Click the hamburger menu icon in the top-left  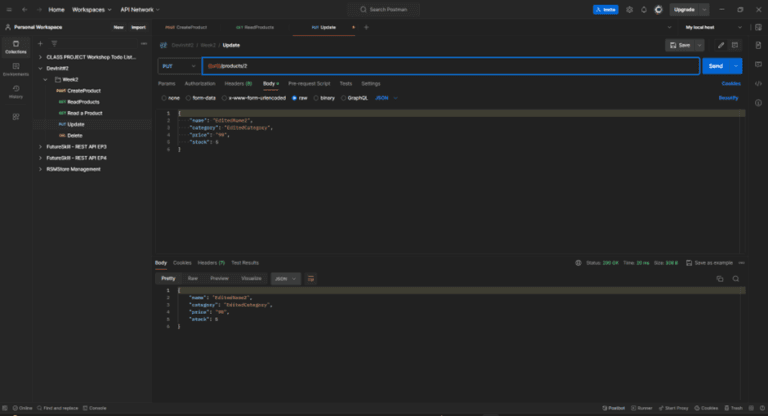coord(9,9)
